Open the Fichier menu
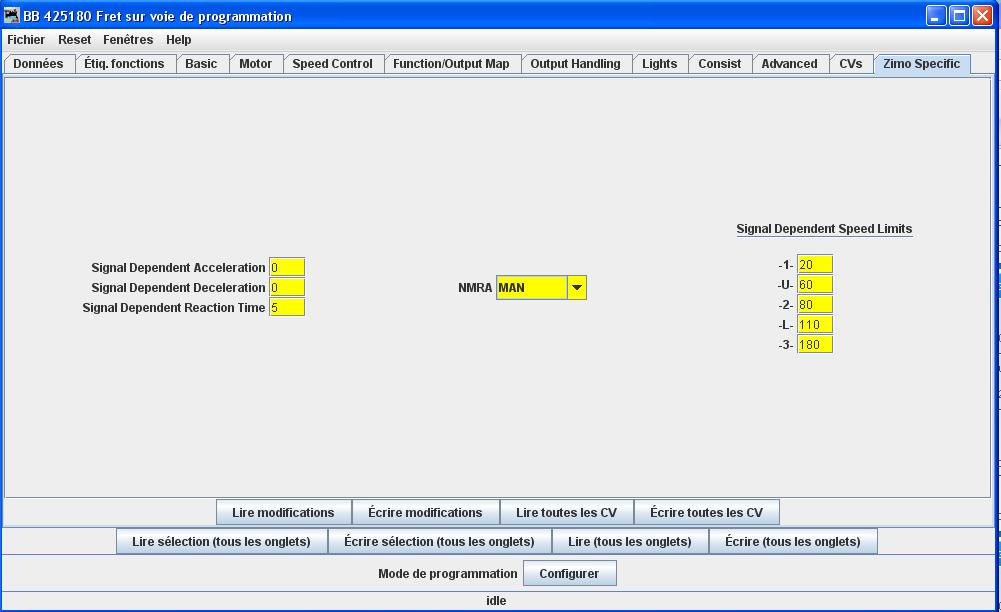This screenshot has width=1001, height=612. (26, 40)
